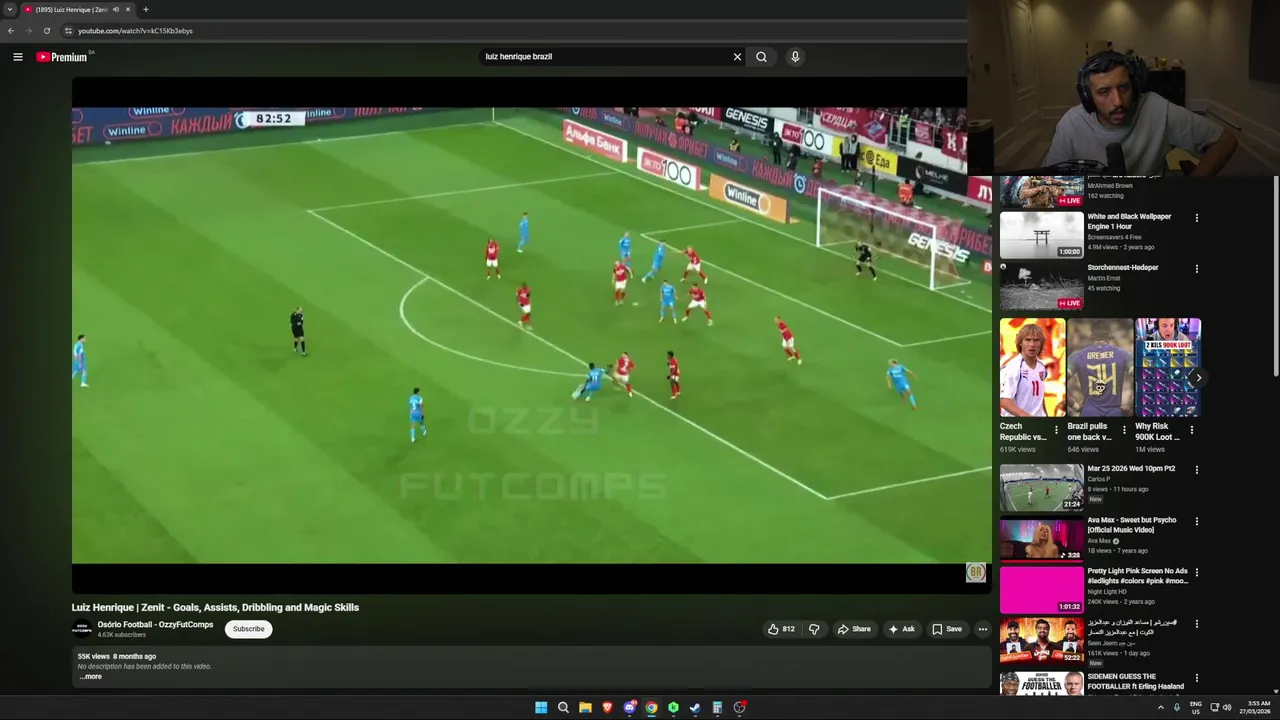Edit the 'luiz henrique brazil' search field
This screenshot has width=1280, height=720.
tap(605, 57)
